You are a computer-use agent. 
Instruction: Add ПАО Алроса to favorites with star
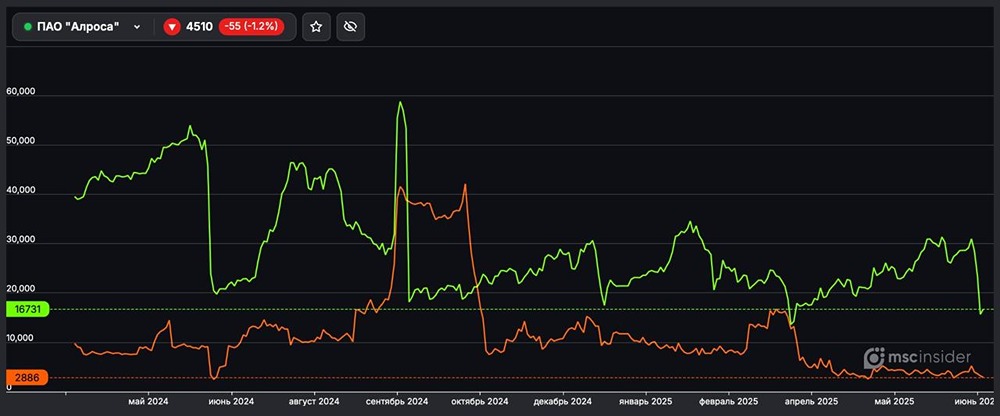[x=316, y=27]
